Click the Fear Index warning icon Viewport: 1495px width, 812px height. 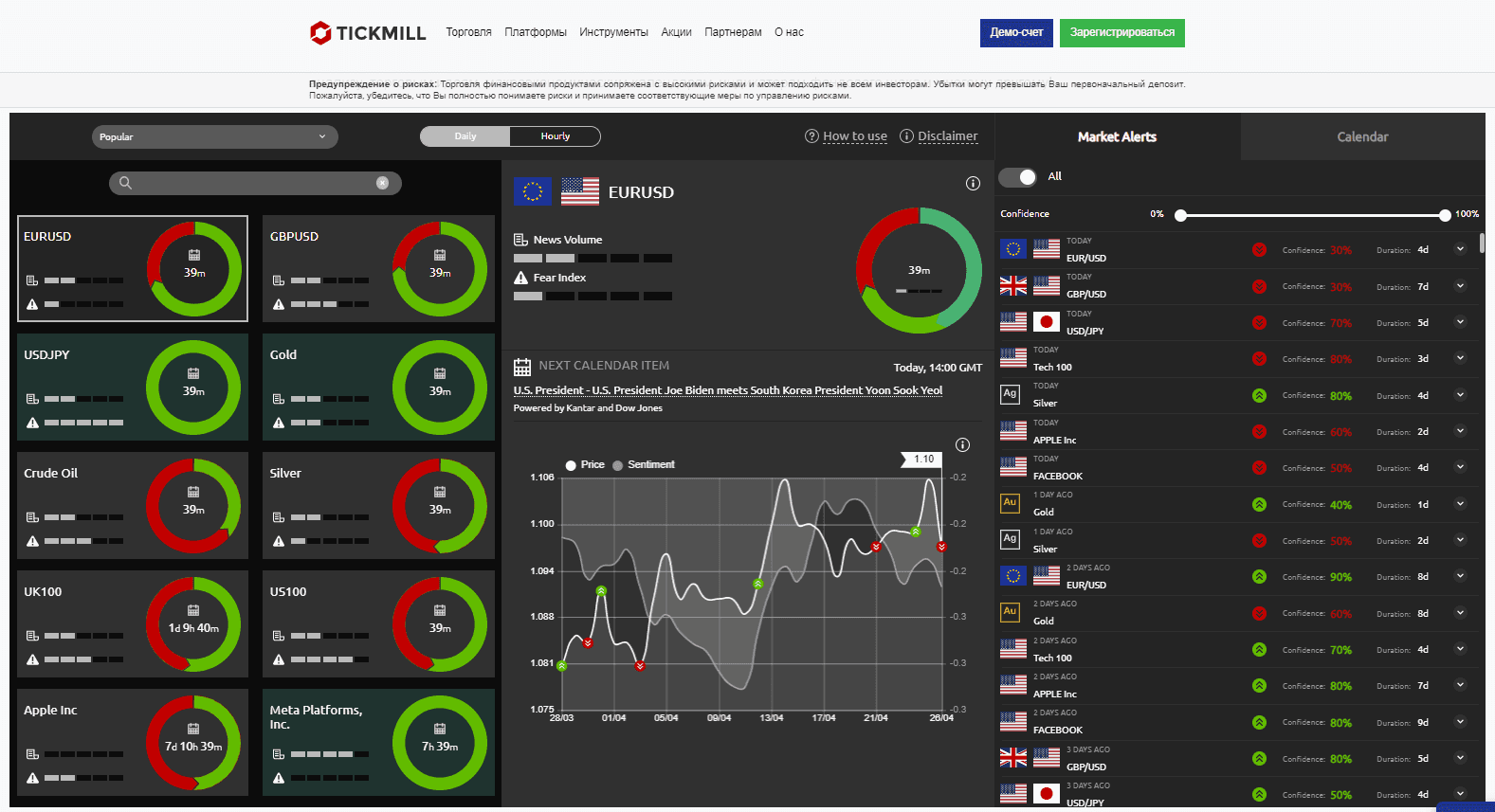coord(520,278)
